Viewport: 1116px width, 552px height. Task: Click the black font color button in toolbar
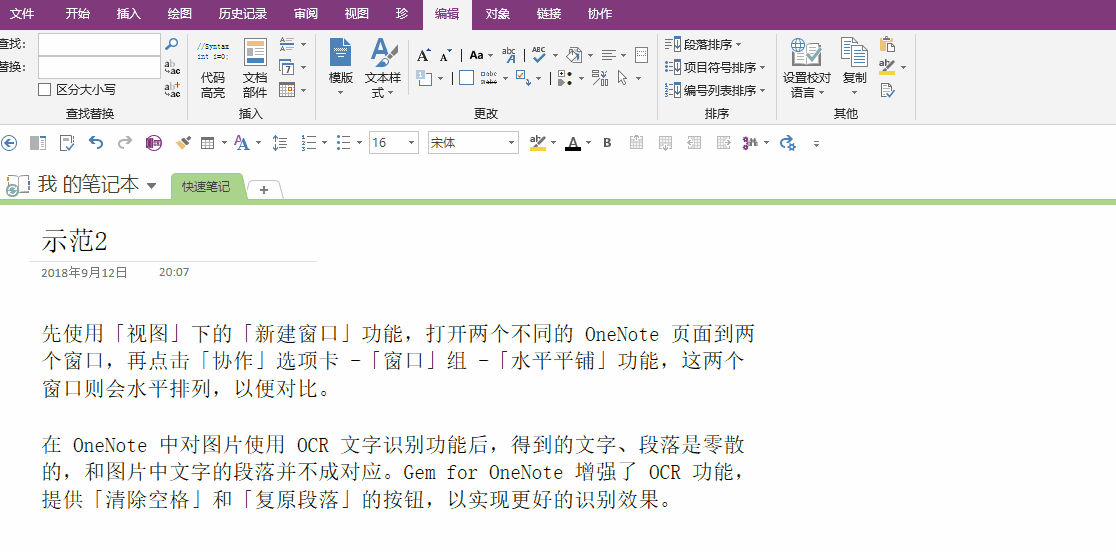(x=573, y=143)
